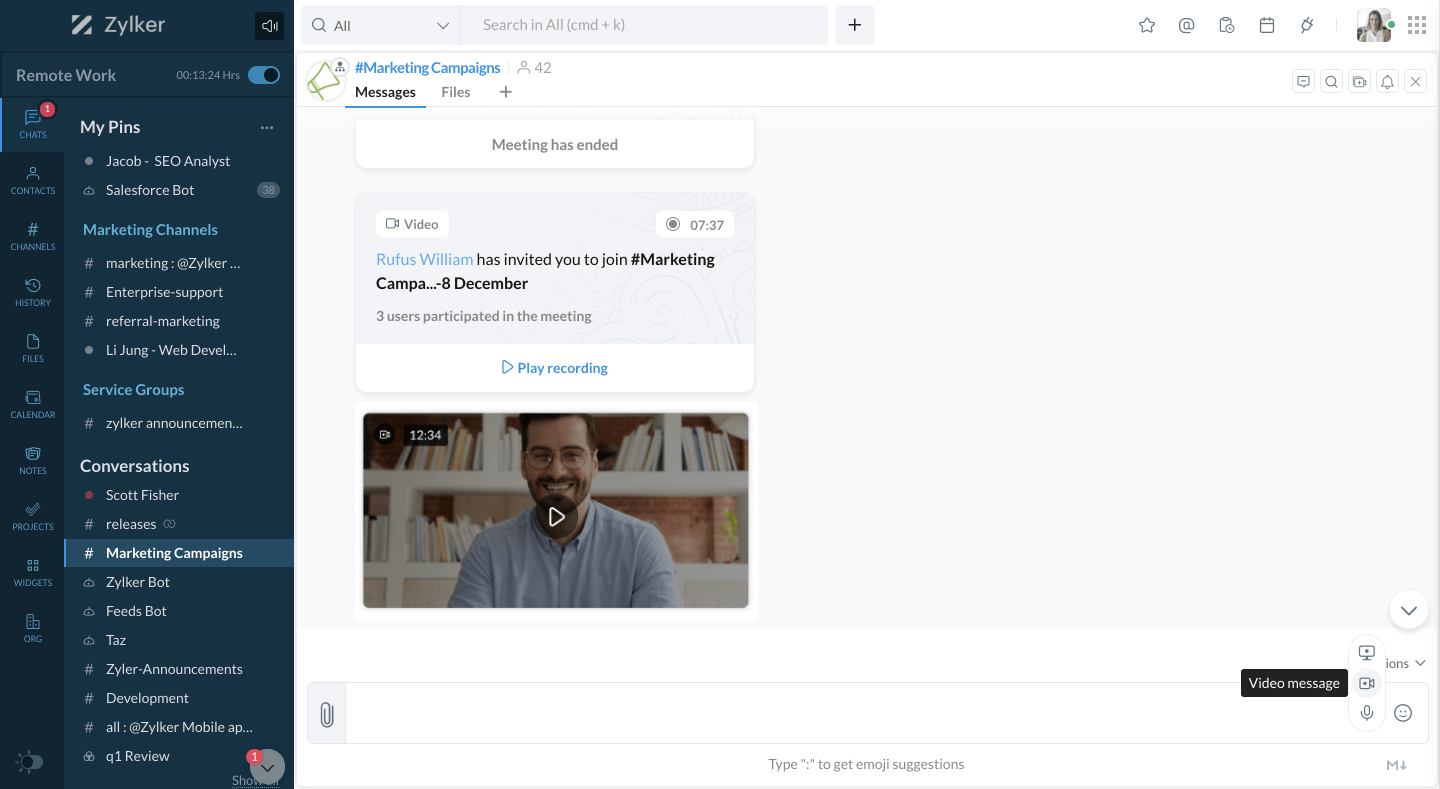
Task: Select the Video message recording icon
Action: click(1366, 683)
